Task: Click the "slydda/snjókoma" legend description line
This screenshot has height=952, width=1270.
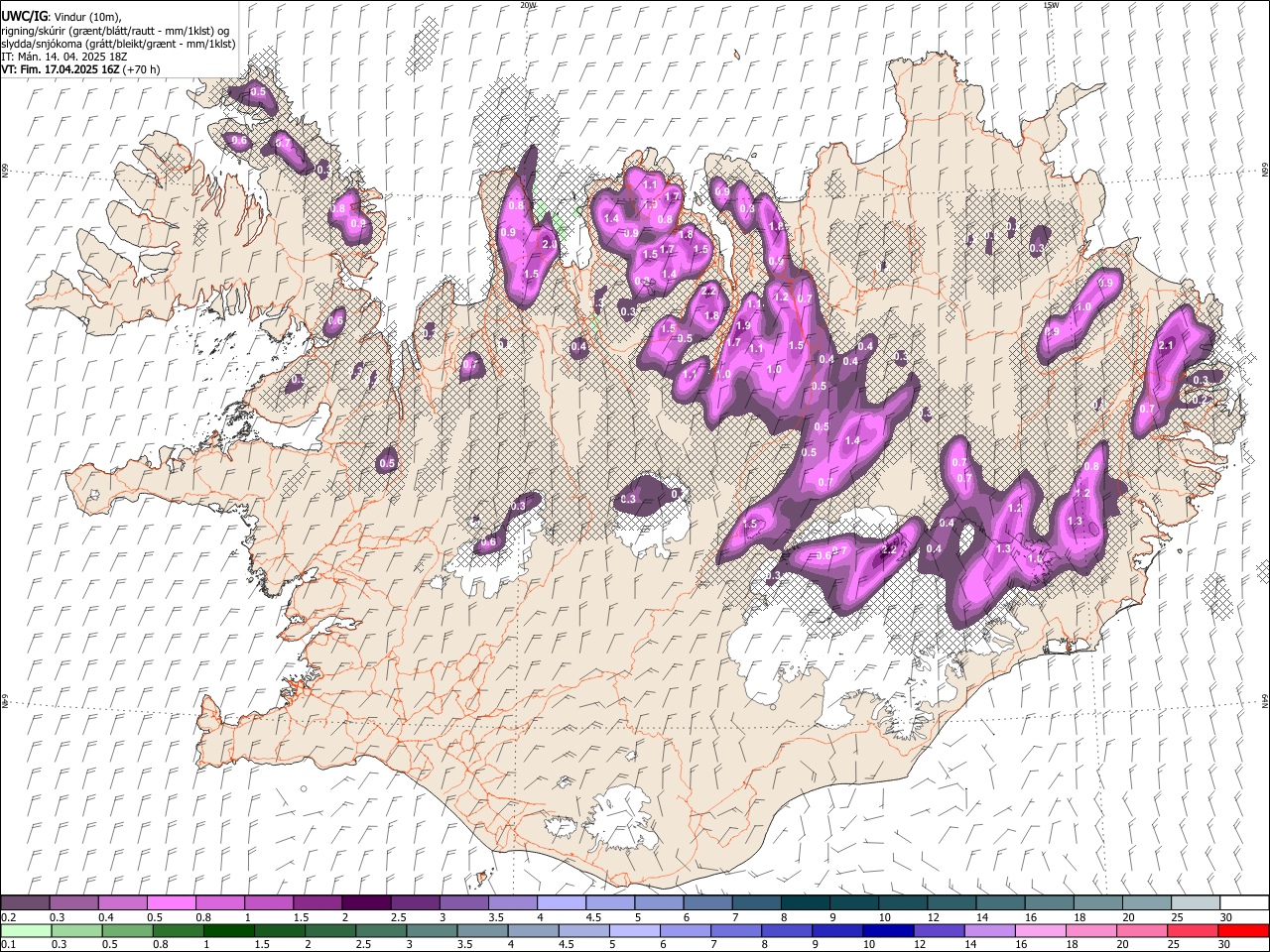Action: (118, 44)
